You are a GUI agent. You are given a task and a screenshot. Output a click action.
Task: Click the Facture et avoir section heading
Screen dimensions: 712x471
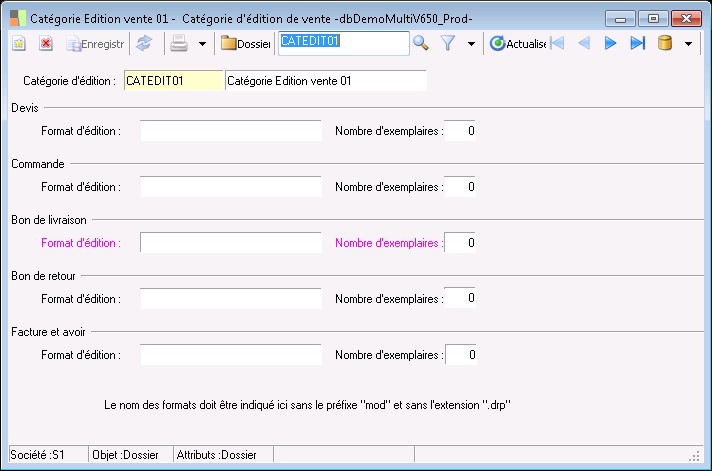48,332
